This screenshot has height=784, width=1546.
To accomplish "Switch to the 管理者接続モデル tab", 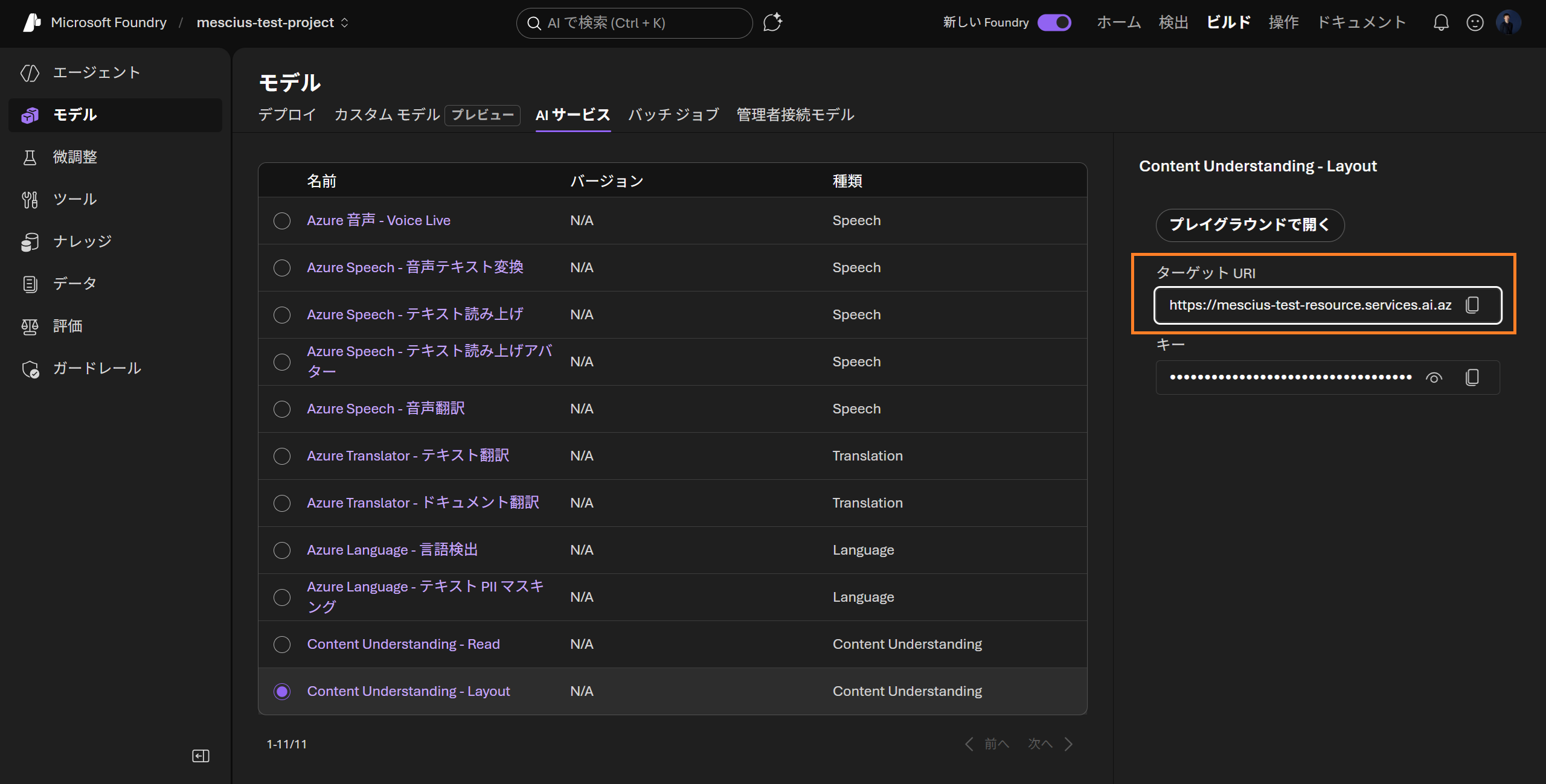I will pyautogui.click(x=795, y=115).
